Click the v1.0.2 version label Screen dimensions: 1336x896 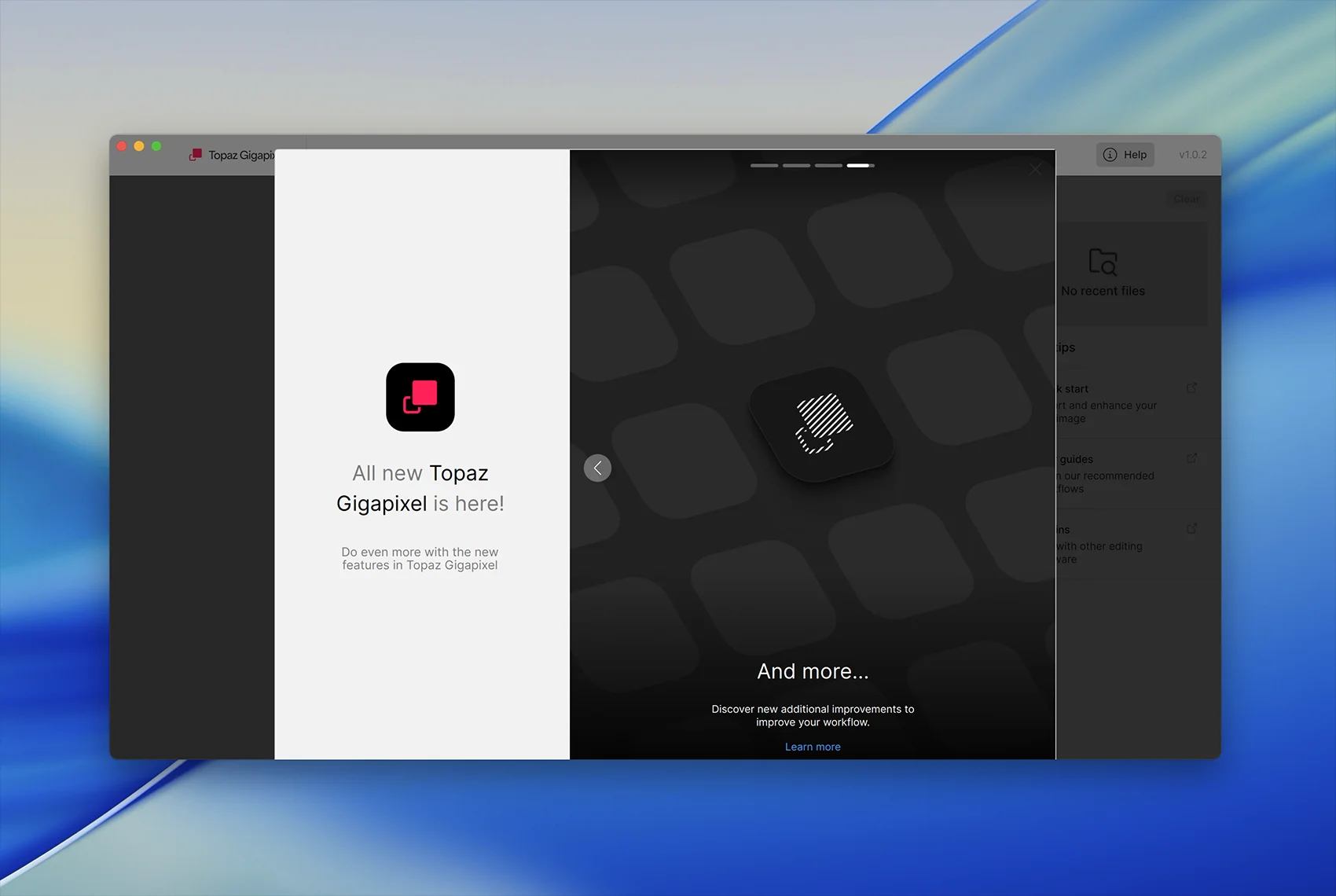coord(1192,155)
